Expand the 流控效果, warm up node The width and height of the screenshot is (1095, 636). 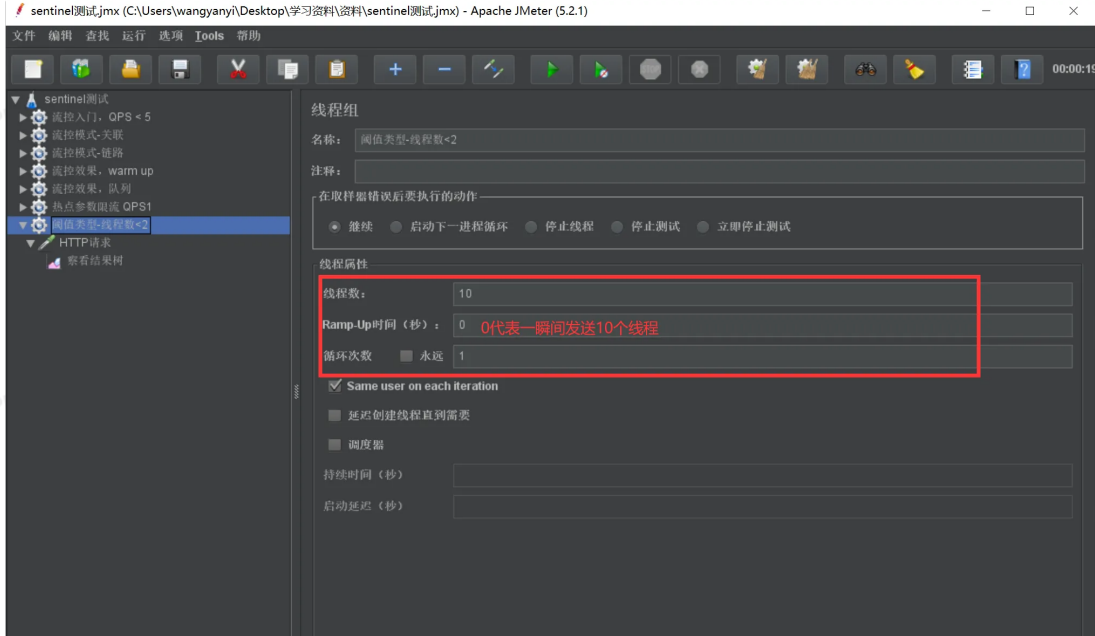[23, 171]
